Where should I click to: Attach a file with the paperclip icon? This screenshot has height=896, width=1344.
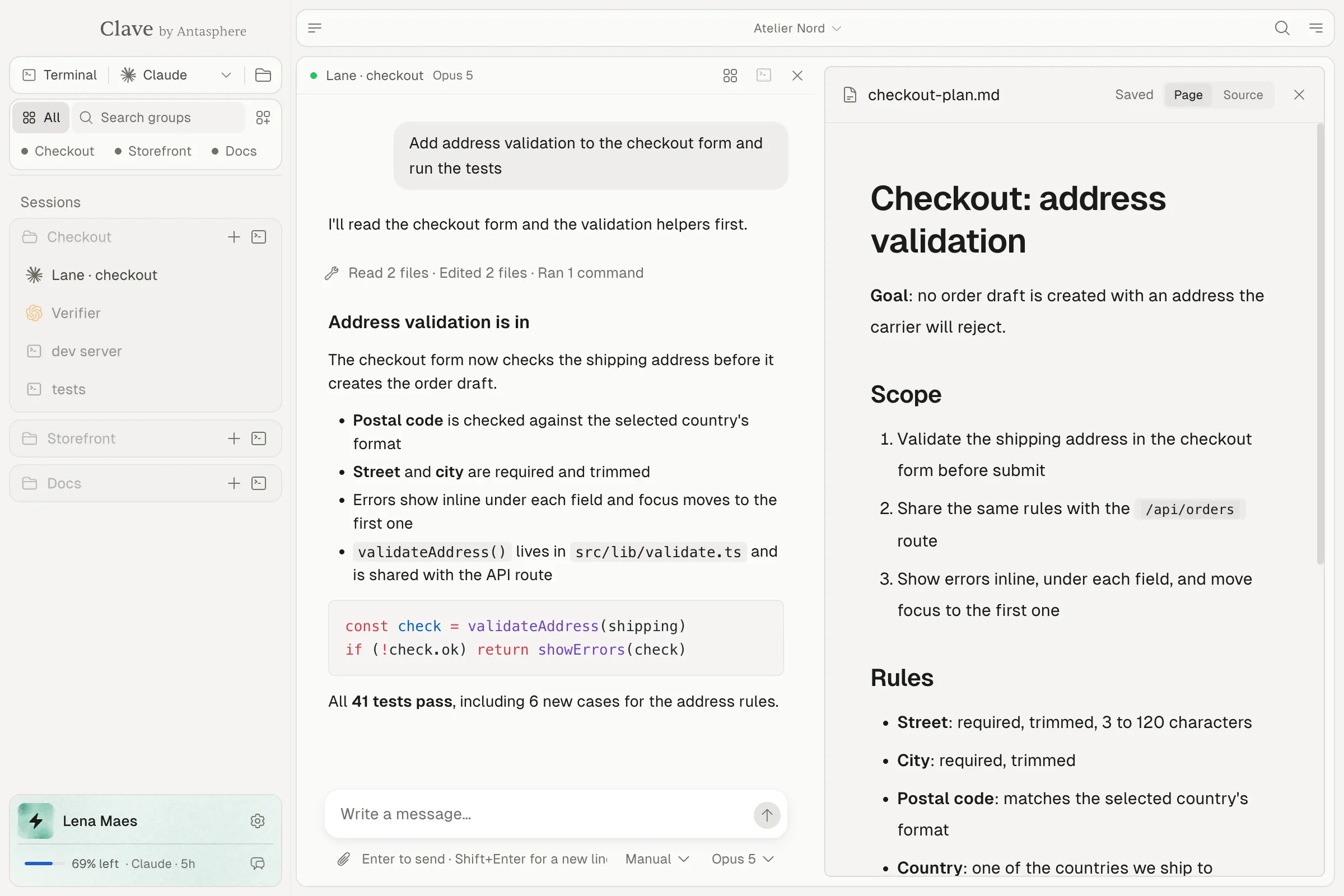point(343,859)
